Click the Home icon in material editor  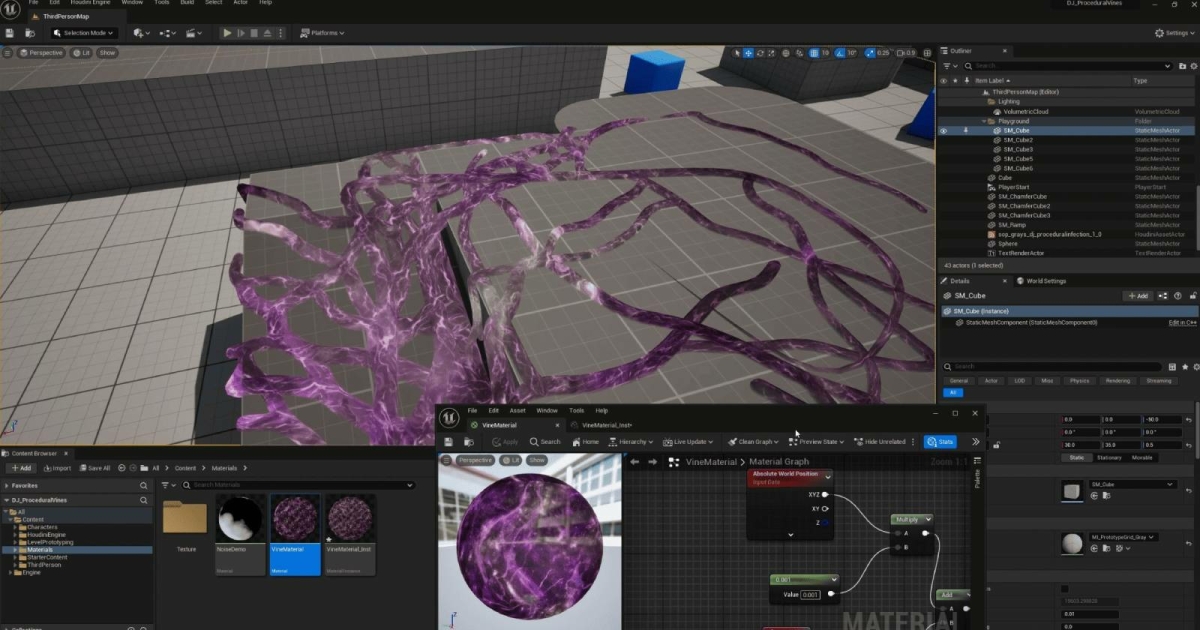585,441
